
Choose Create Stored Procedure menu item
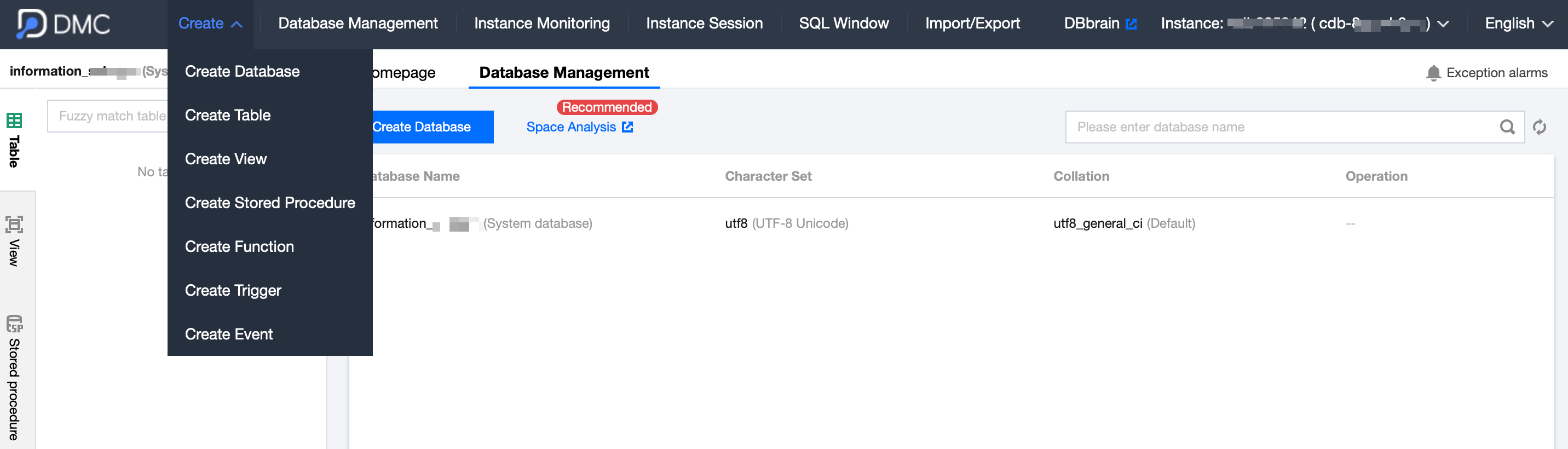tap(270, 203)
